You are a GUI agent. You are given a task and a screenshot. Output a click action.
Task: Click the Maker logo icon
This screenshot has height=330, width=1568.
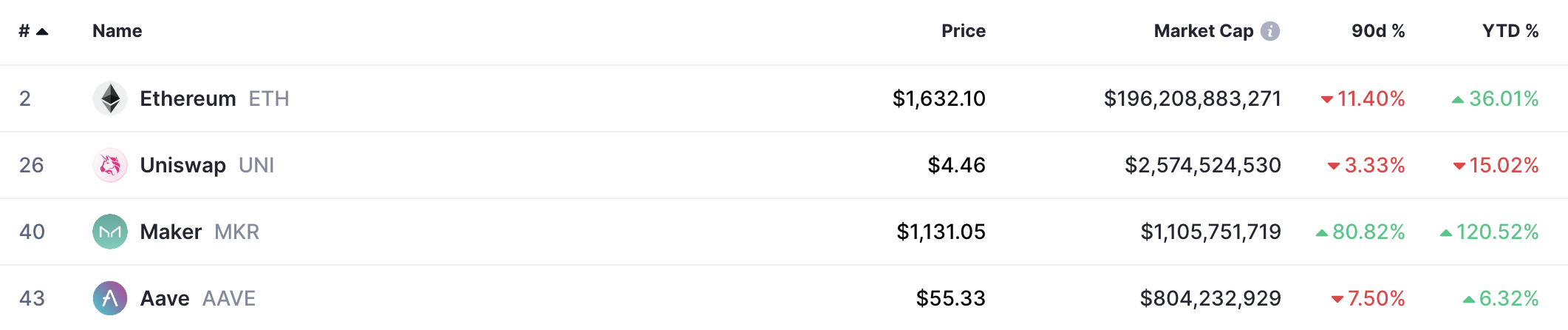click(x=110, y=232)
